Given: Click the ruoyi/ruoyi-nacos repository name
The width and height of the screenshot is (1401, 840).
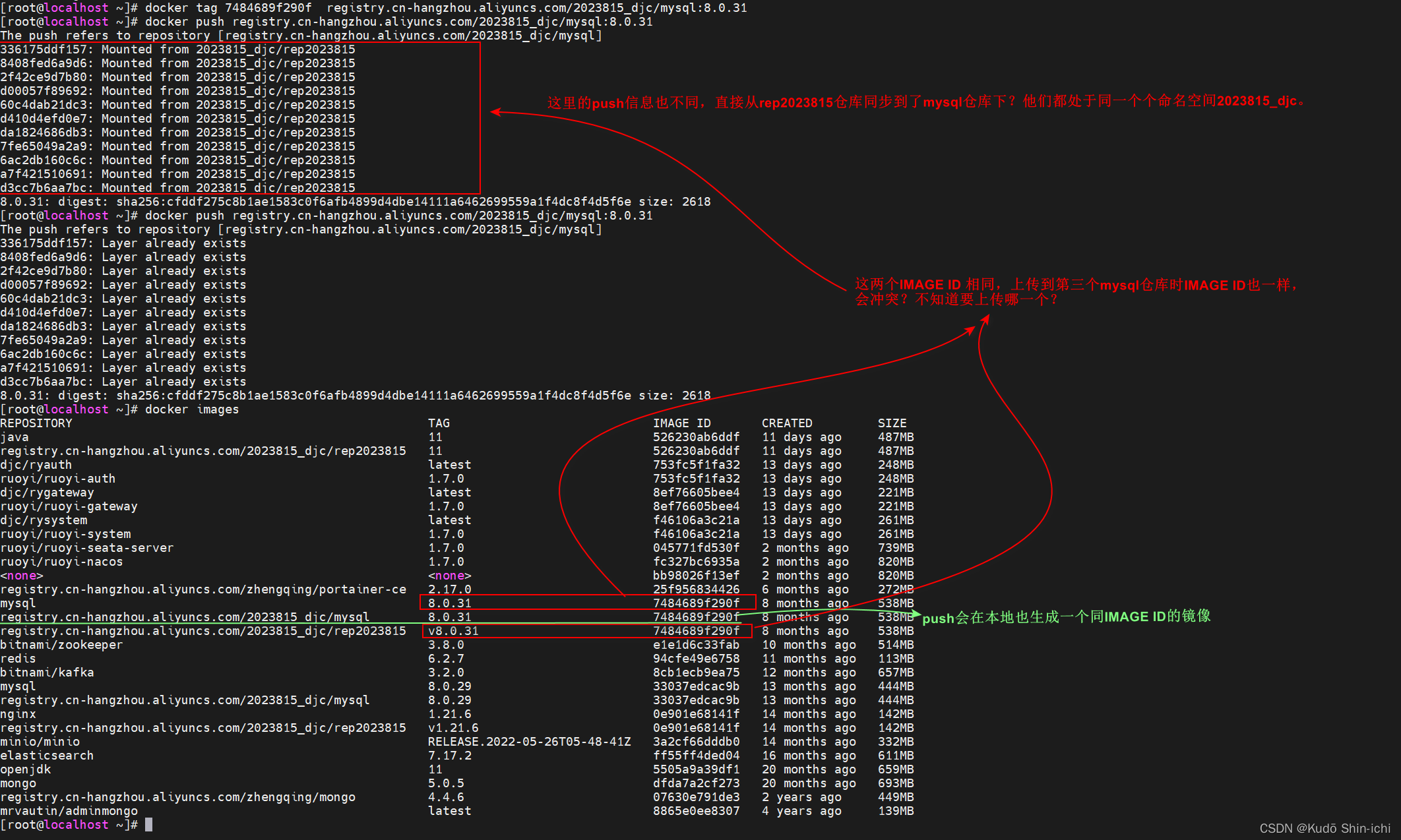Looking at the screenshot, I should tap(61, 562).
